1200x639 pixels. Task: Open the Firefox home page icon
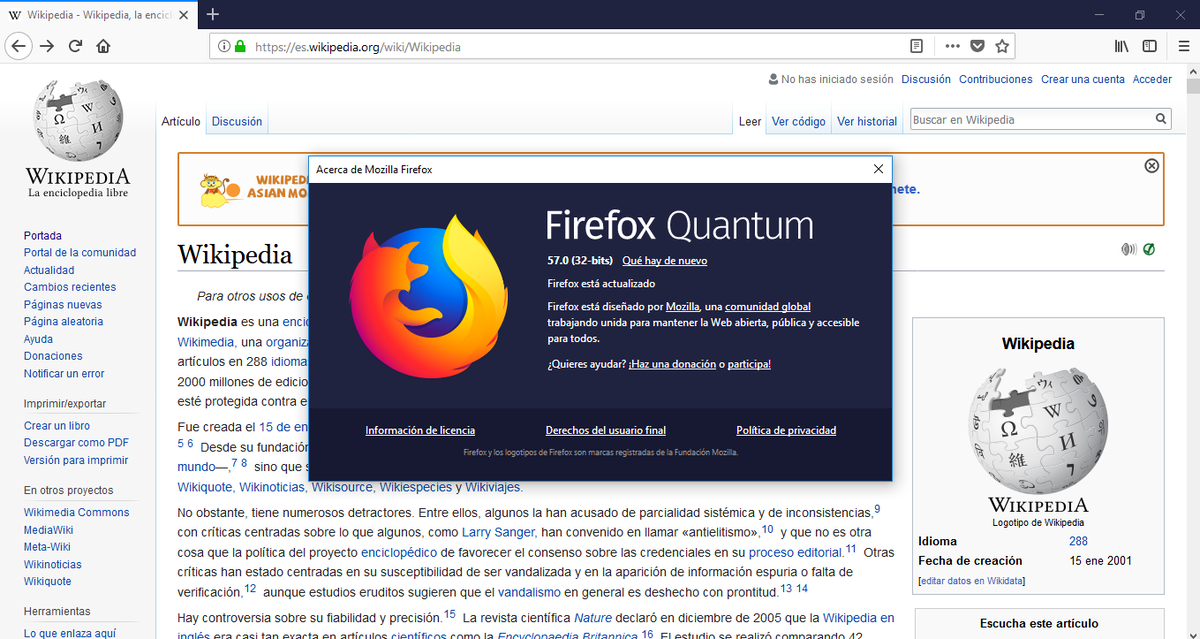(103, 46)
